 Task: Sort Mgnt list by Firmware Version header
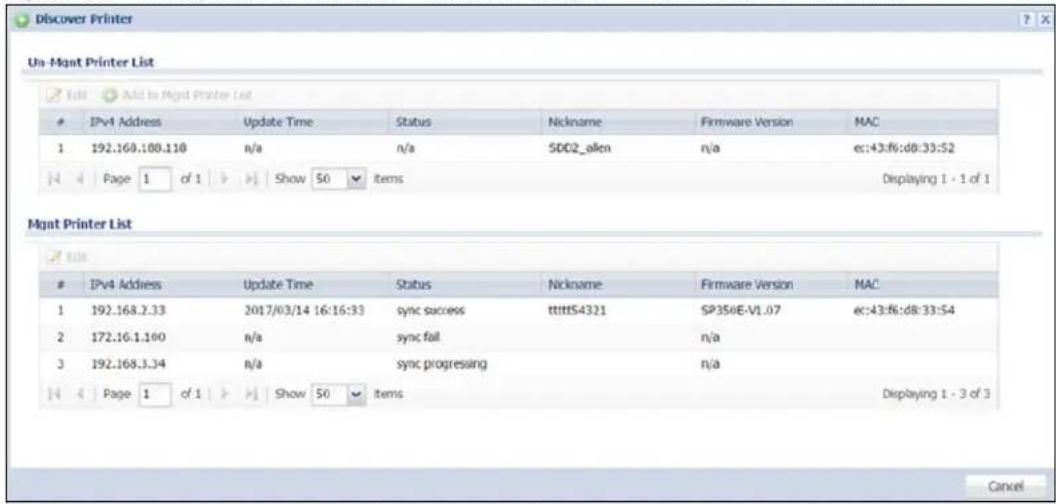pos(769,284)
